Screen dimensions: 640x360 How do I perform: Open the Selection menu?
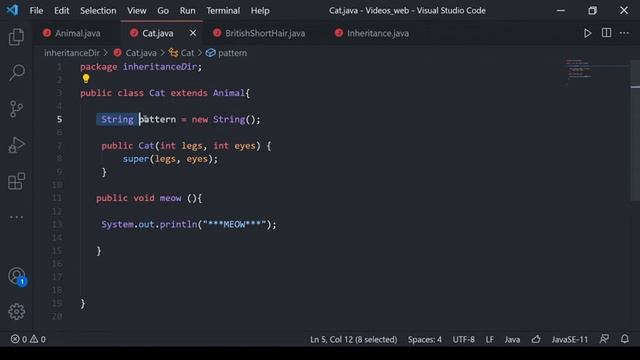coord(98,11)
